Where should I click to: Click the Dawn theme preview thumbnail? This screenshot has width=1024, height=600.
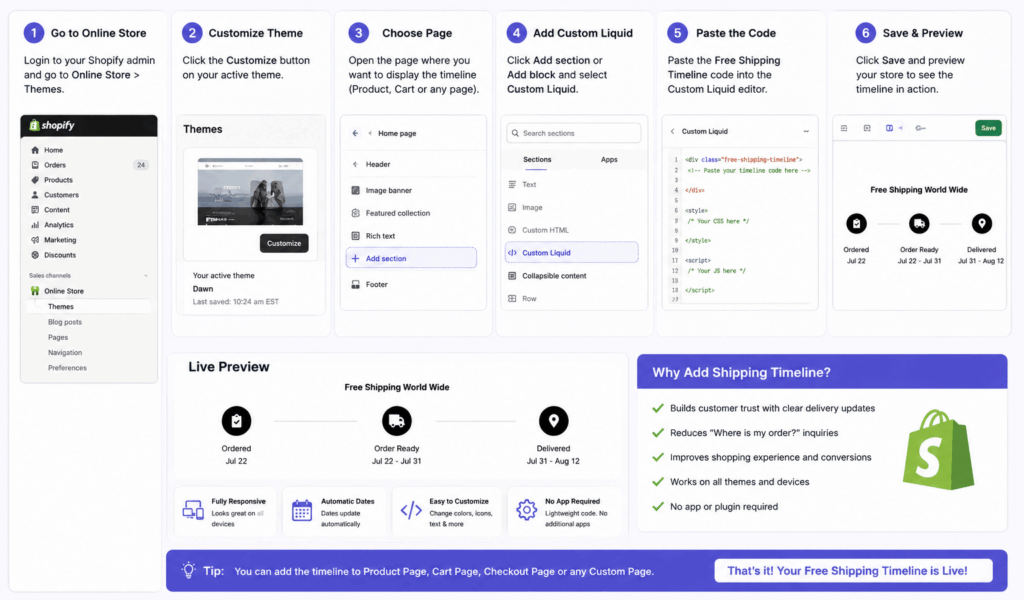[x=250, y=192]
